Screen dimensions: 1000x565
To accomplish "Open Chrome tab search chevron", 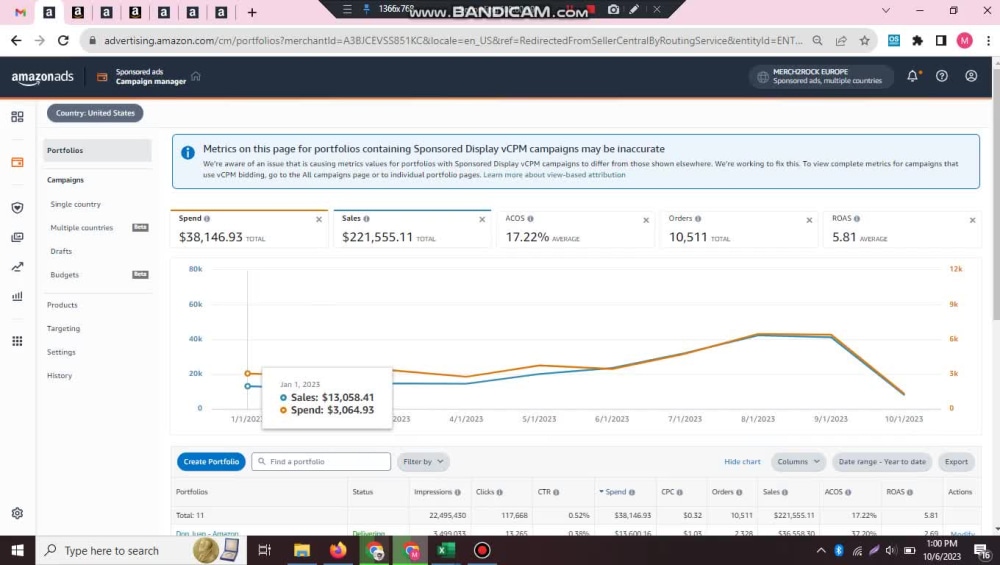I will pos(886,11).
